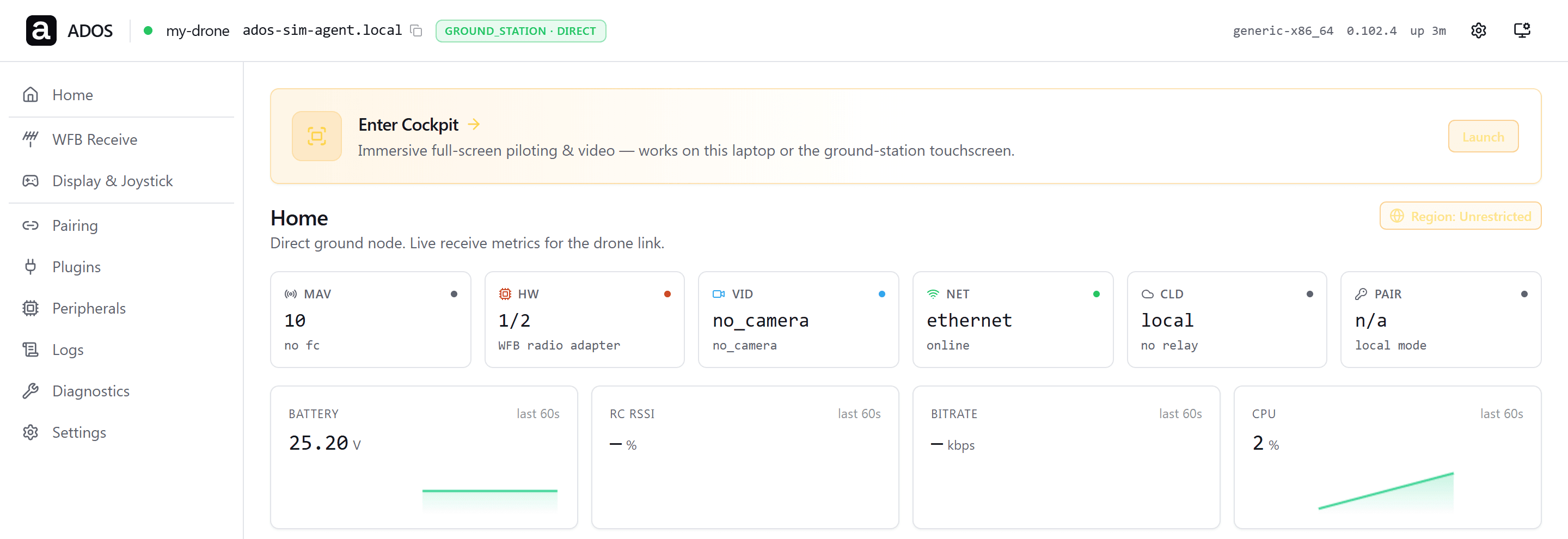This screenshot has width=1568, height=539.
Task: Go to WFB Receive page
Action: click(x=122, y=139)
